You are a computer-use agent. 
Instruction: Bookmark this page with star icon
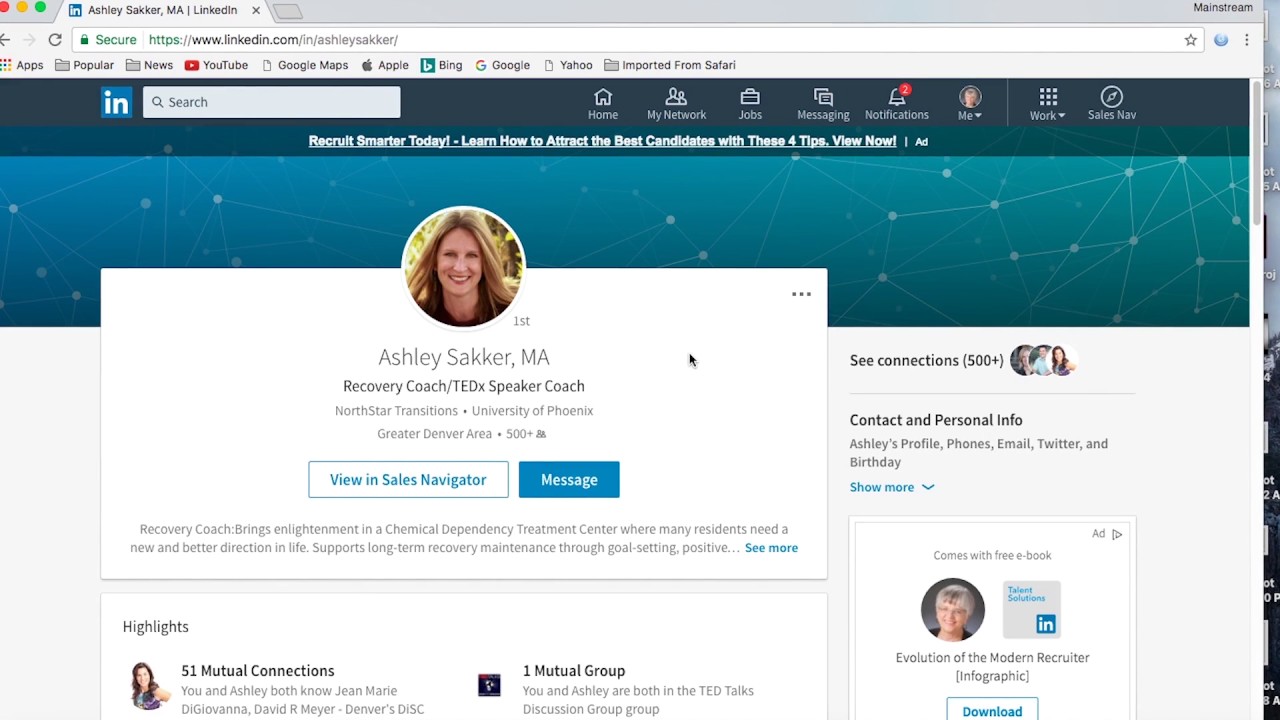1190,40
